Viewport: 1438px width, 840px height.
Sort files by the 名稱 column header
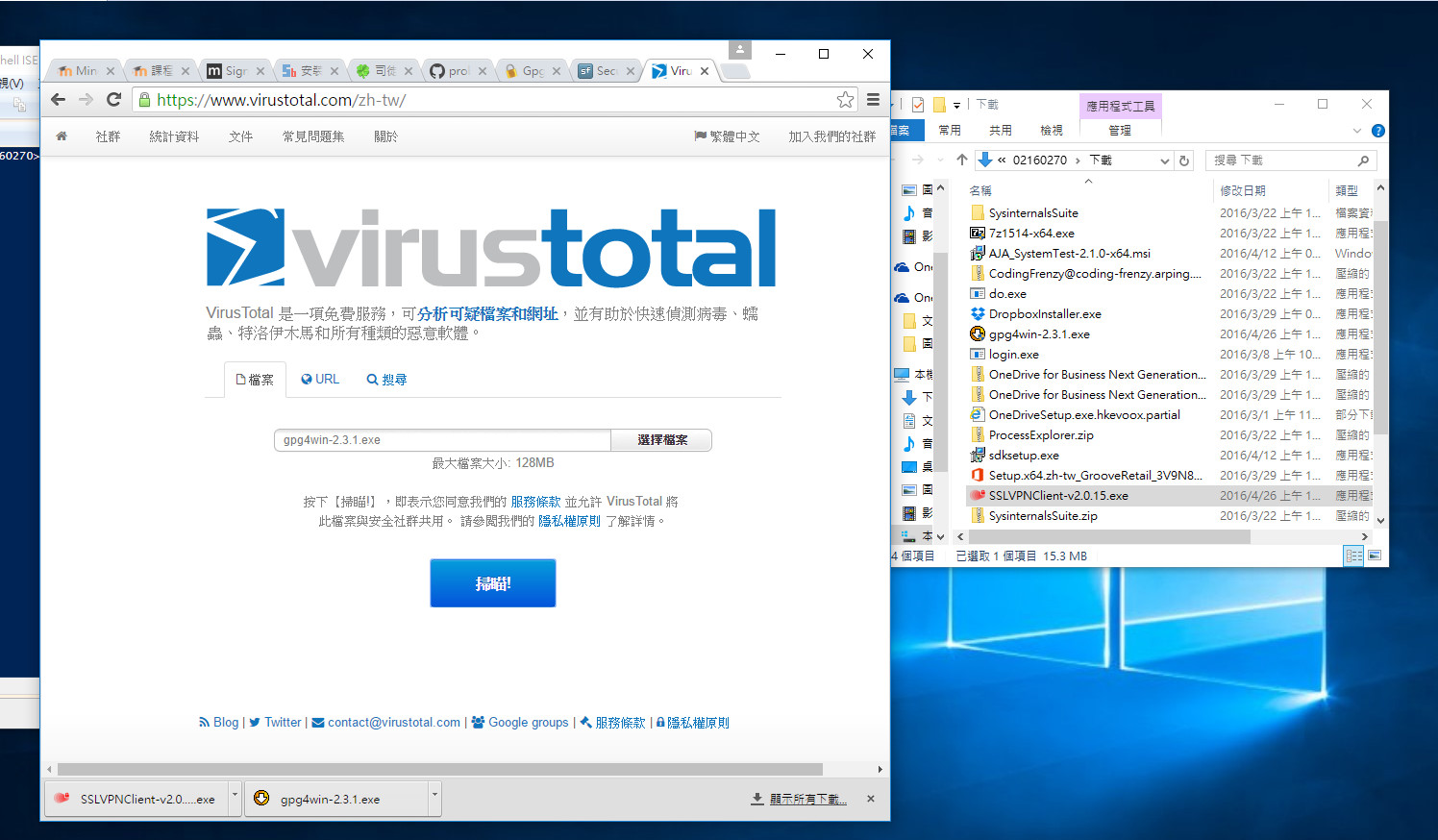tap(980, 190)
